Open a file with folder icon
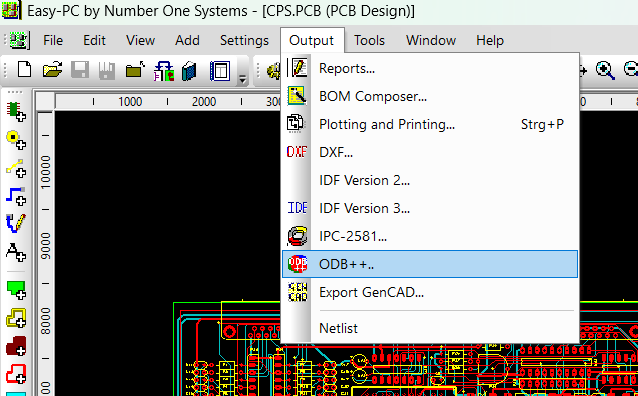 coord(52,70)
